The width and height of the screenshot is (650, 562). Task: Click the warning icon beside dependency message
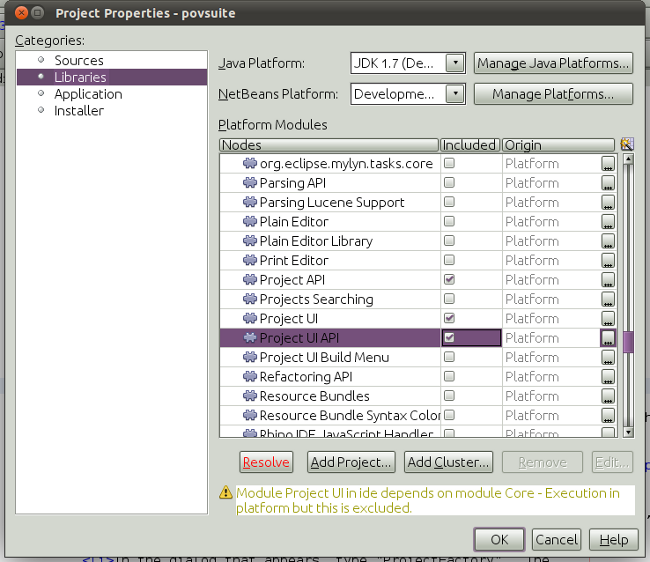[226, 494]
